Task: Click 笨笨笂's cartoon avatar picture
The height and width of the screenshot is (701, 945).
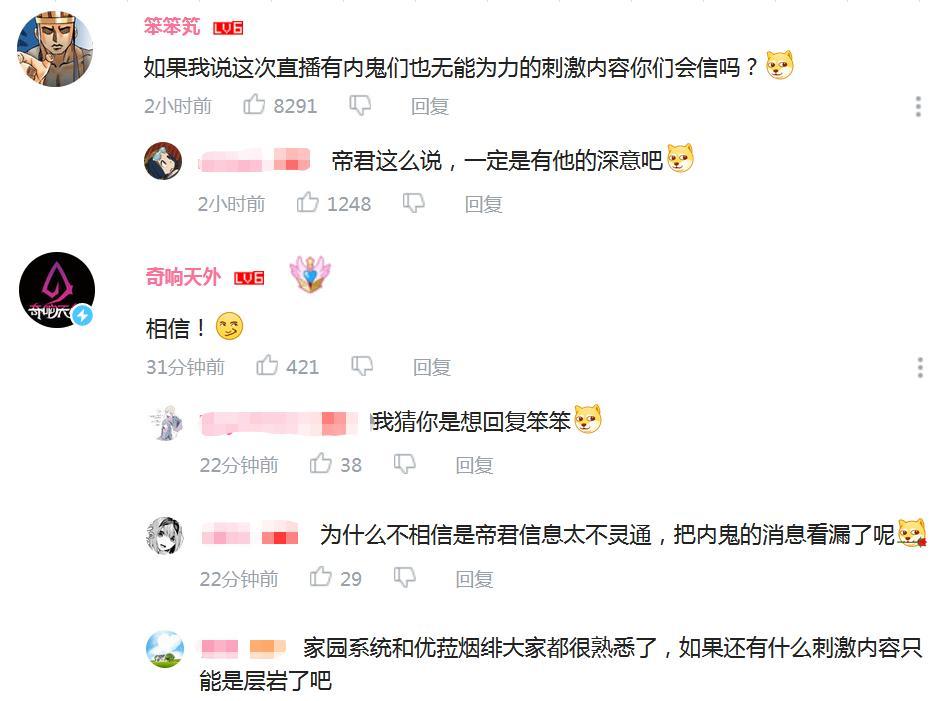Action: coord(55,49)
